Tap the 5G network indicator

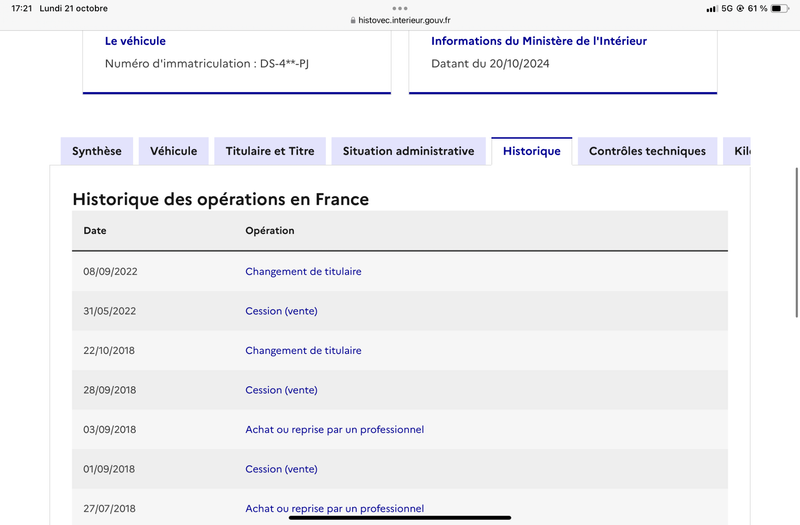coord(727,8)
